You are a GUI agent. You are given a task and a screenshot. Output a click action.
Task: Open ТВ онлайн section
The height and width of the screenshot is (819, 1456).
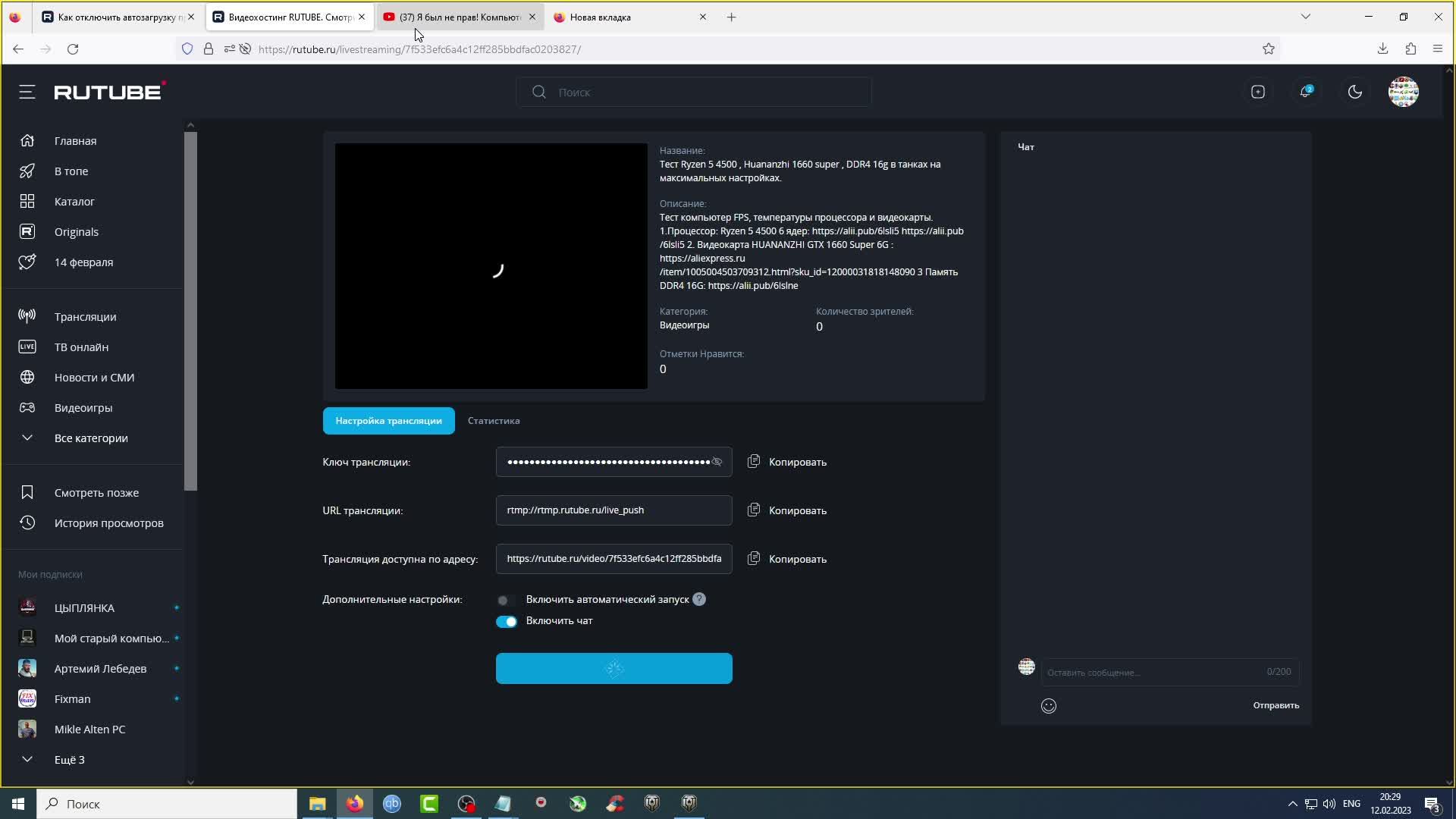tap(81, 347)
